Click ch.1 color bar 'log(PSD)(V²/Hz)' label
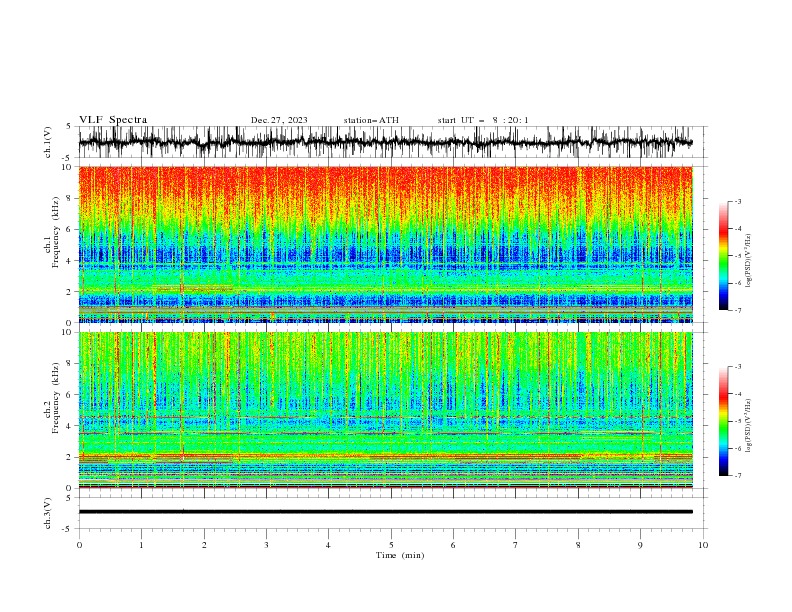This screenshot has height=612, width=792. (748, 261)
